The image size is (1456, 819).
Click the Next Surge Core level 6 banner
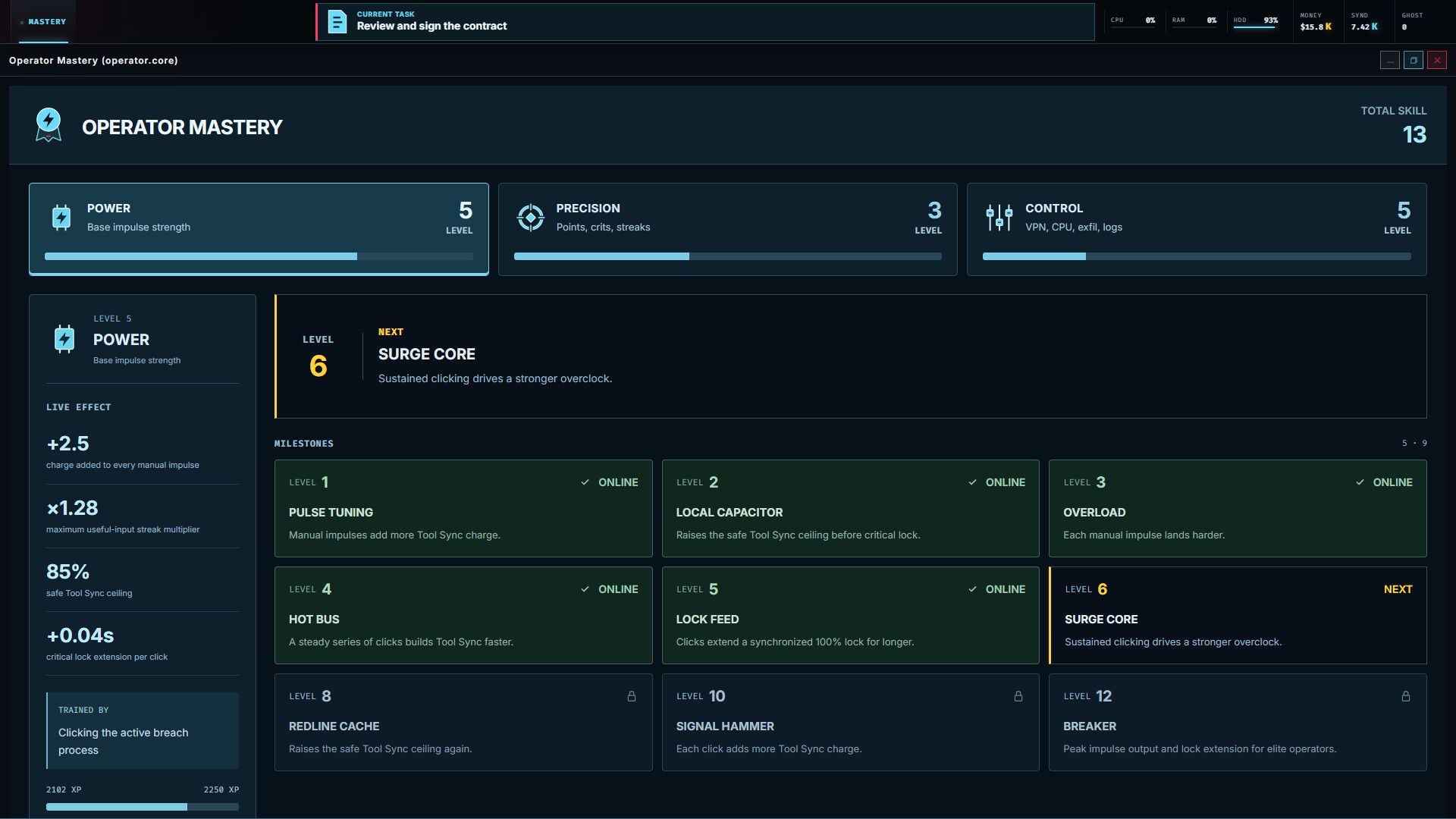point(850,356)
